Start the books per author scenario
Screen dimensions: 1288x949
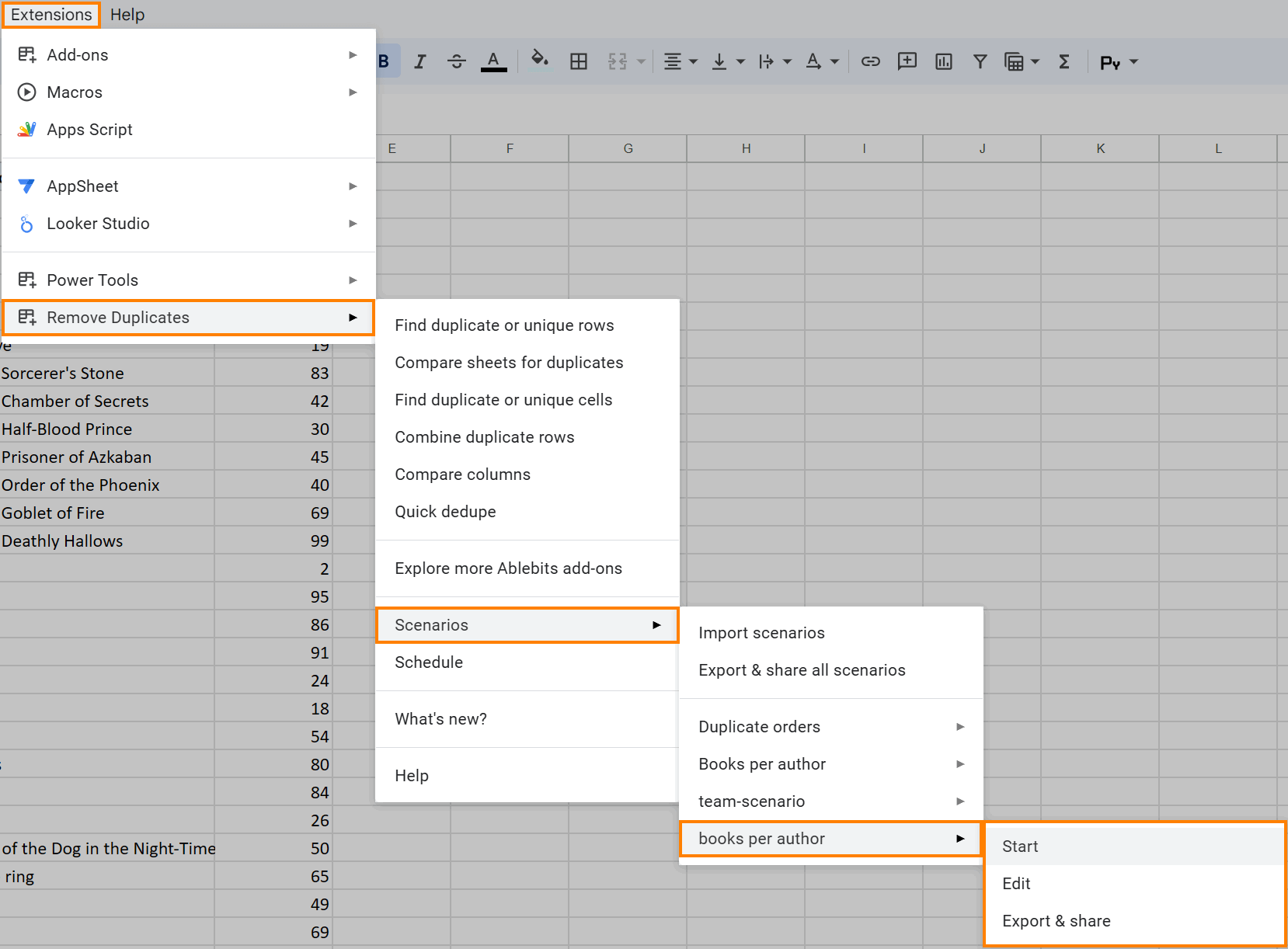[1135, 846]
